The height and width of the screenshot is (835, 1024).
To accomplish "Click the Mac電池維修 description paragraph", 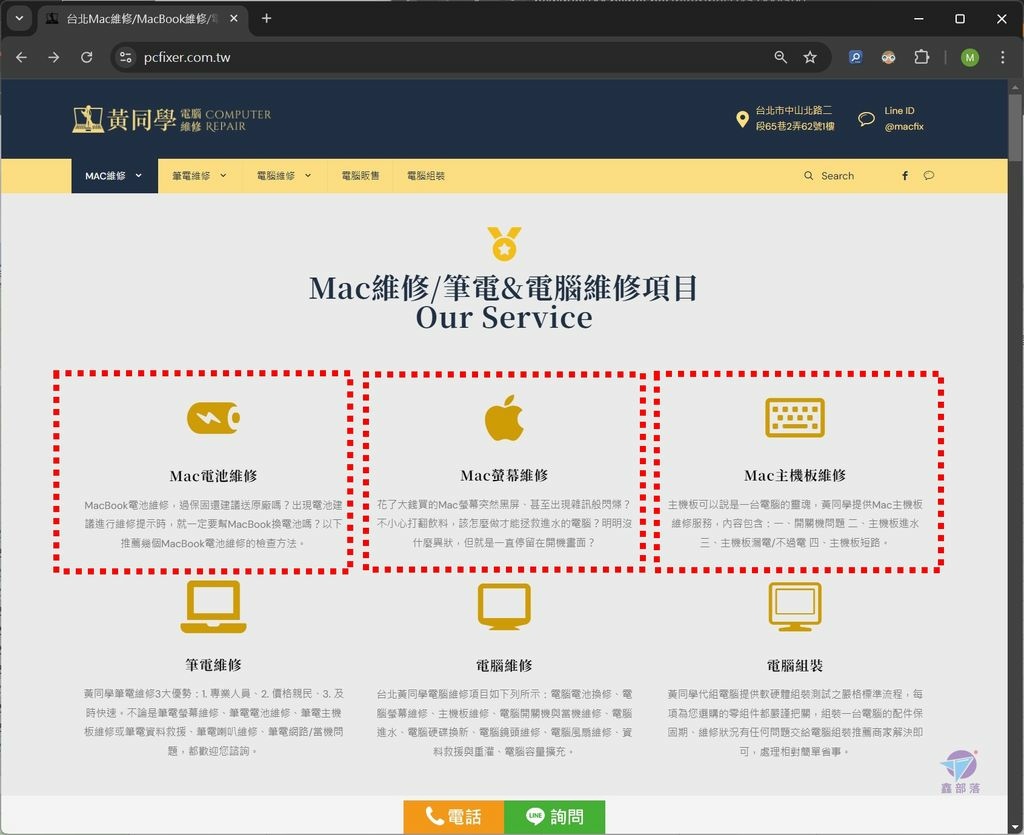I will [214, 524].
